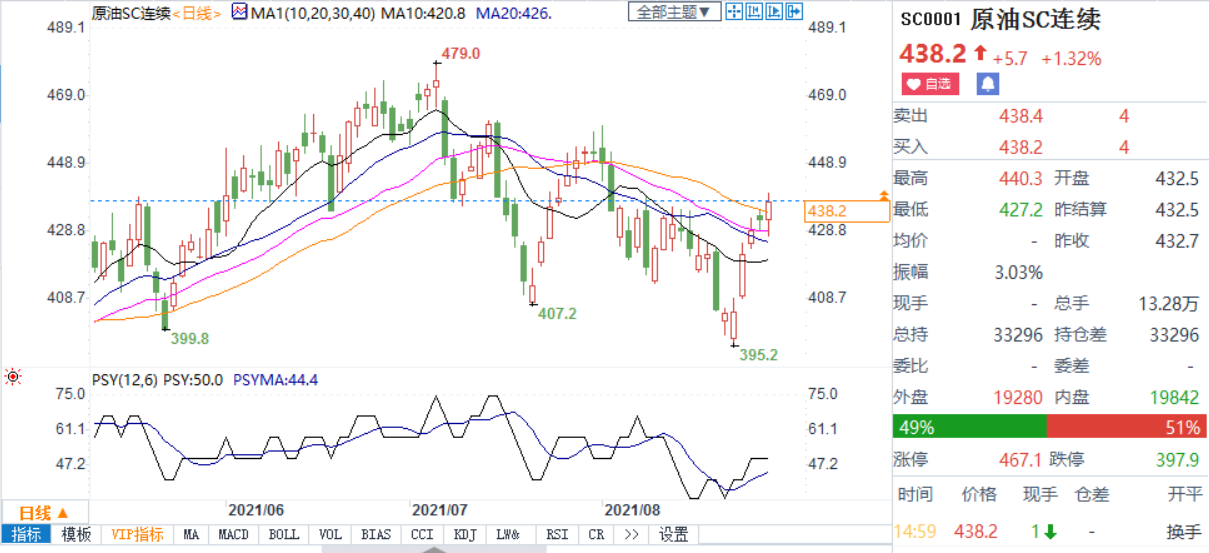The width and height of the screenshot is (1209, 553).
Task: Switch to the 指标 mode tab
Action: pos(25,535)
